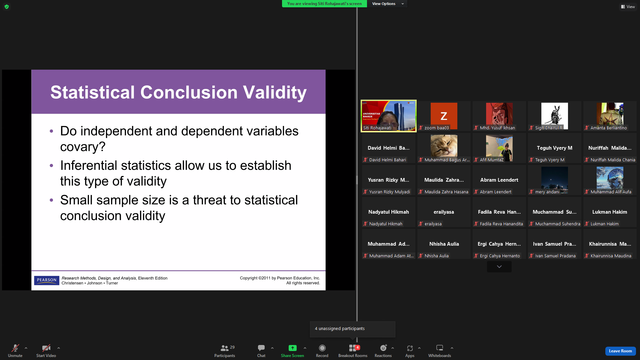Select Abram Leendert's tile

(499, 180)
